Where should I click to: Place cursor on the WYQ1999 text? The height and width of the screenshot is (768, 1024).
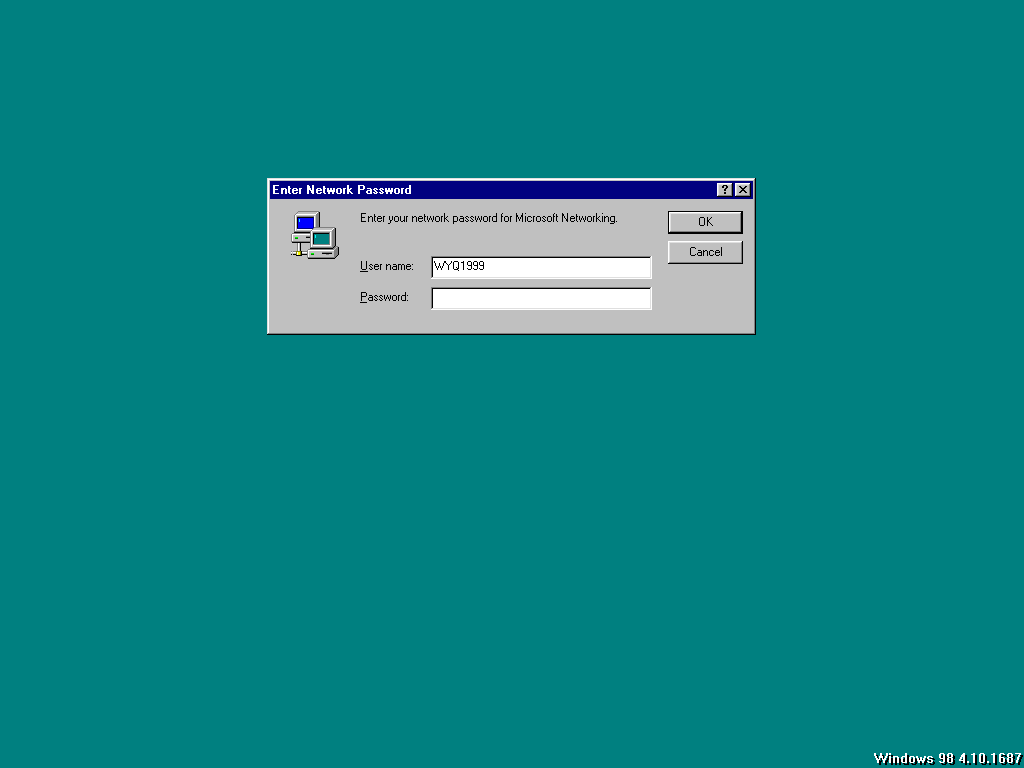pos(459,266)
